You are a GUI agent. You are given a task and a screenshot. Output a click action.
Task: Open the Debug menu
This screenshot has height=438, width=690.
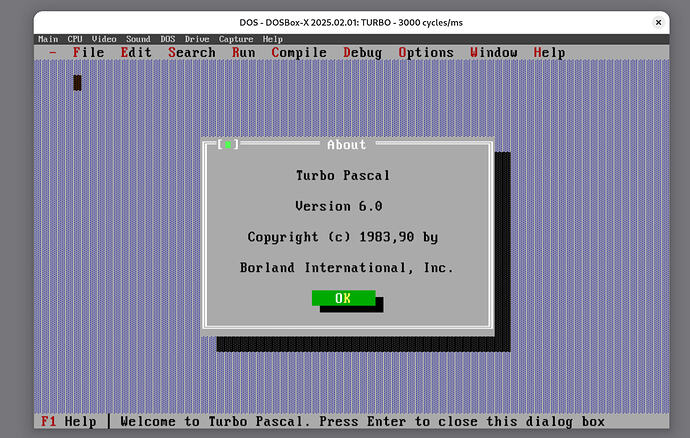363,52
